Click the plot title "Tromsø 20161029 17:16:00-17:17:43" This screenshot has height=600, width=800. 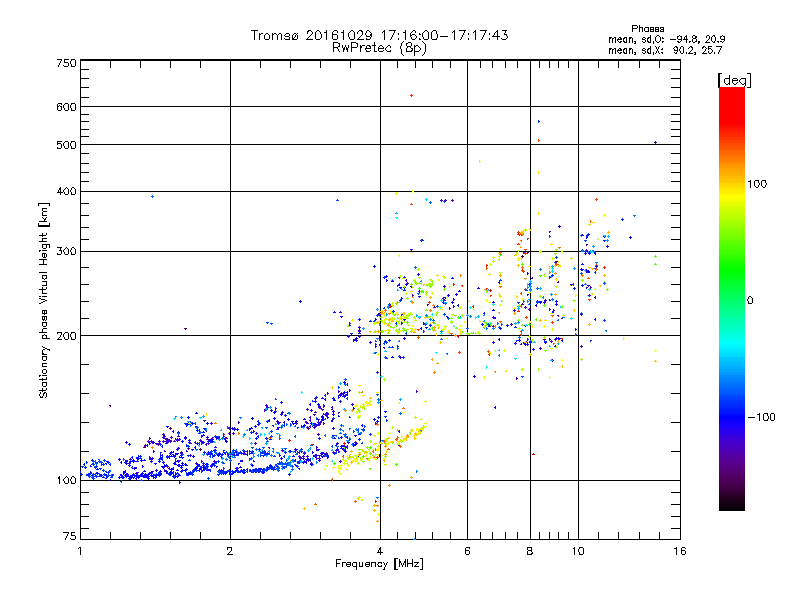click(x=379, y=35)
